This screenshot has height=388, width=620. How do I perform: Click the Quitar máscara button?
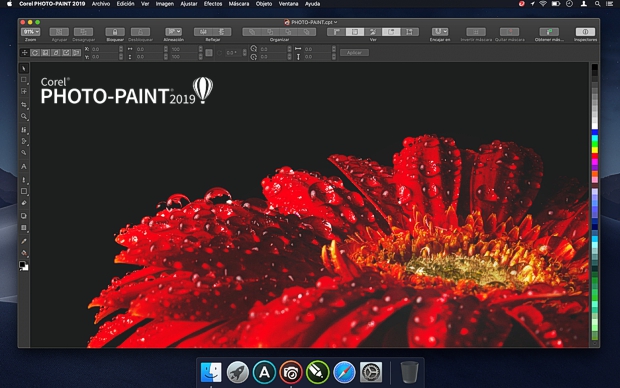pyautogui.click(x=510, y=32)
